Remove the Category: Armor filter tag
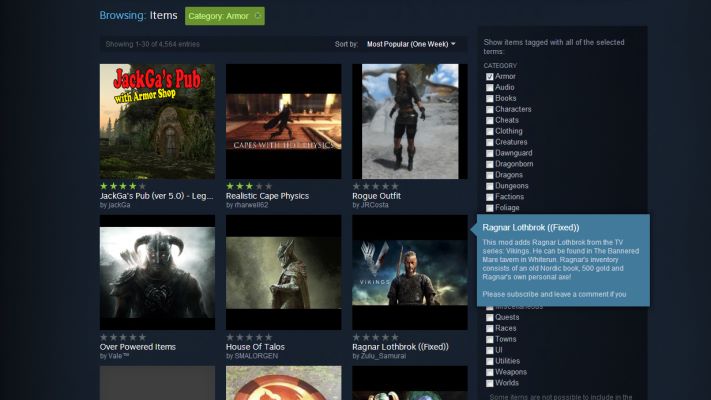This screenshot has width=711, height=400. tap(258, 16)
